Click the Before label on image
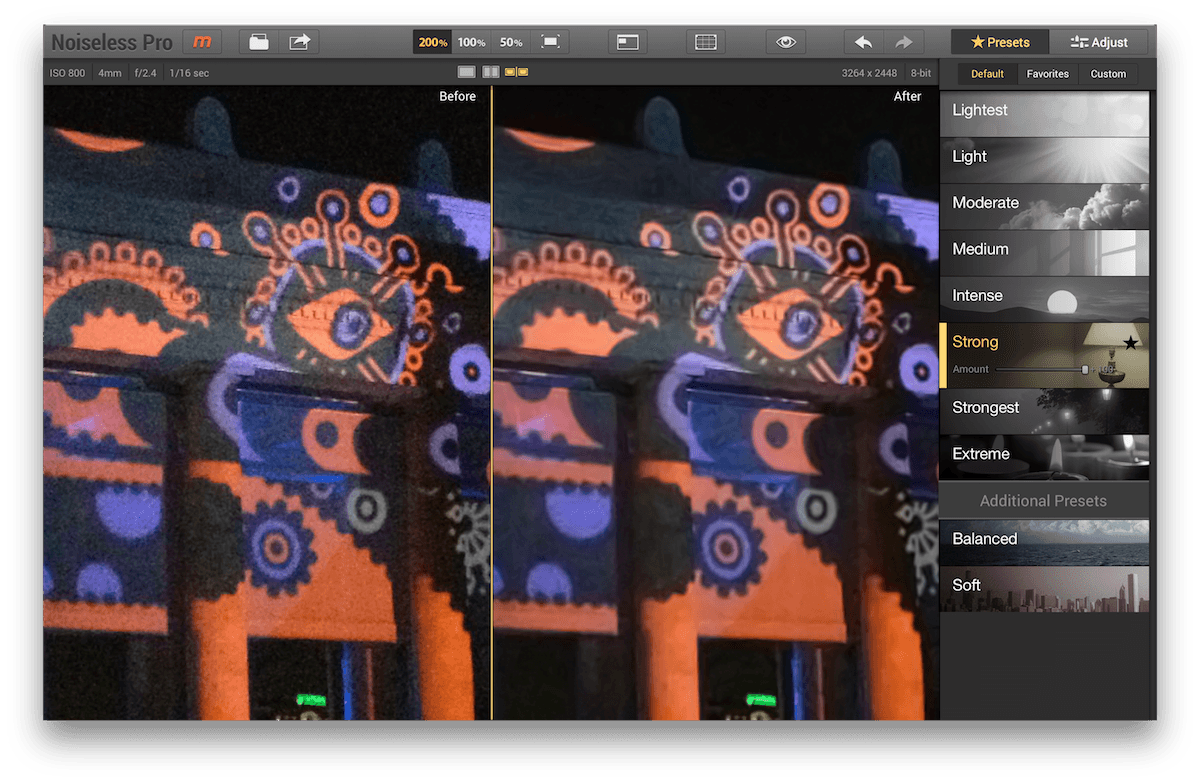The width and height of the screenshot is (1200, 782). (457, 96)
